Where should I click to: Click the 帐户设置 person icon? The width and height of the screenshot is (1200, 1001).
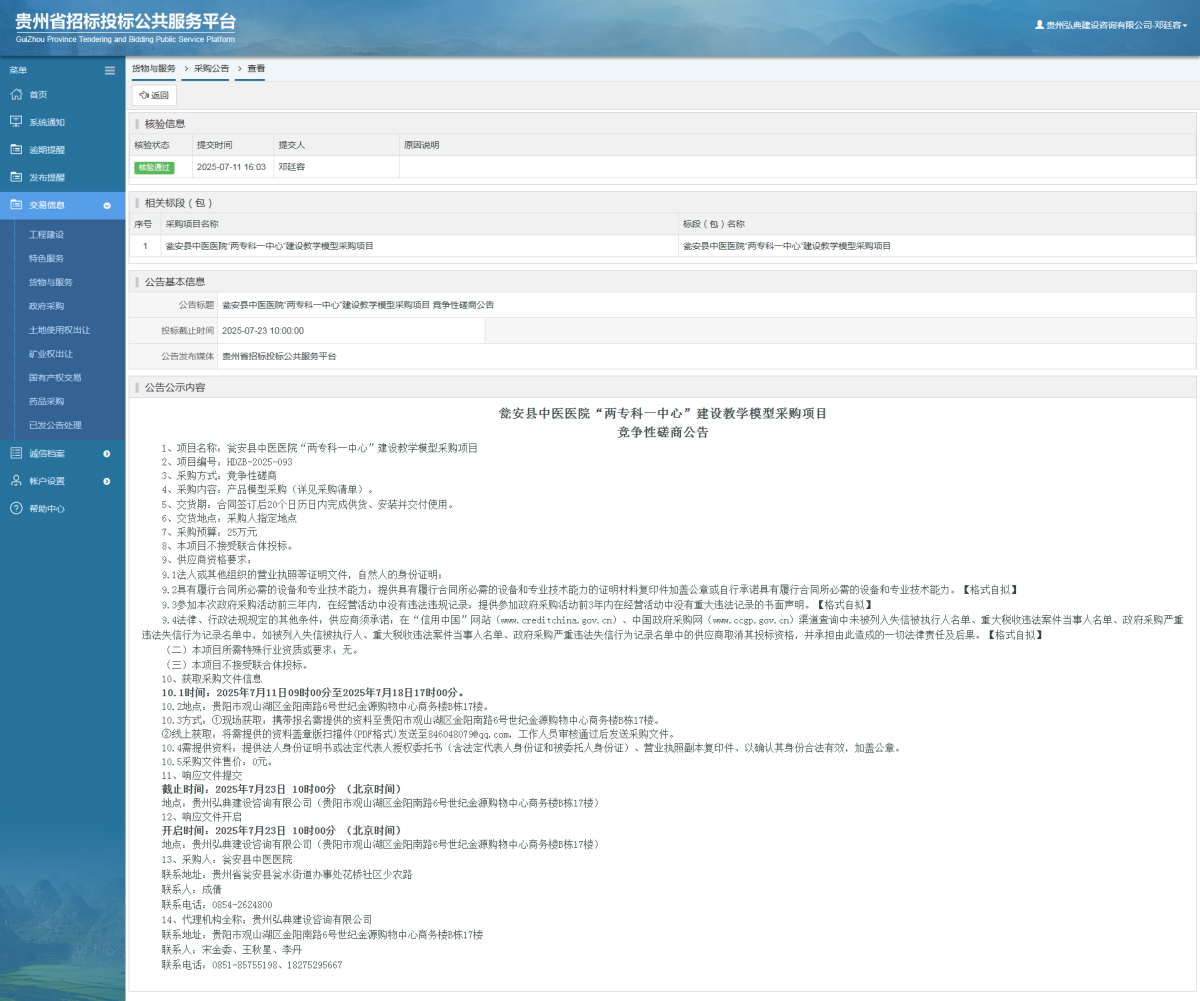(16, 481)
